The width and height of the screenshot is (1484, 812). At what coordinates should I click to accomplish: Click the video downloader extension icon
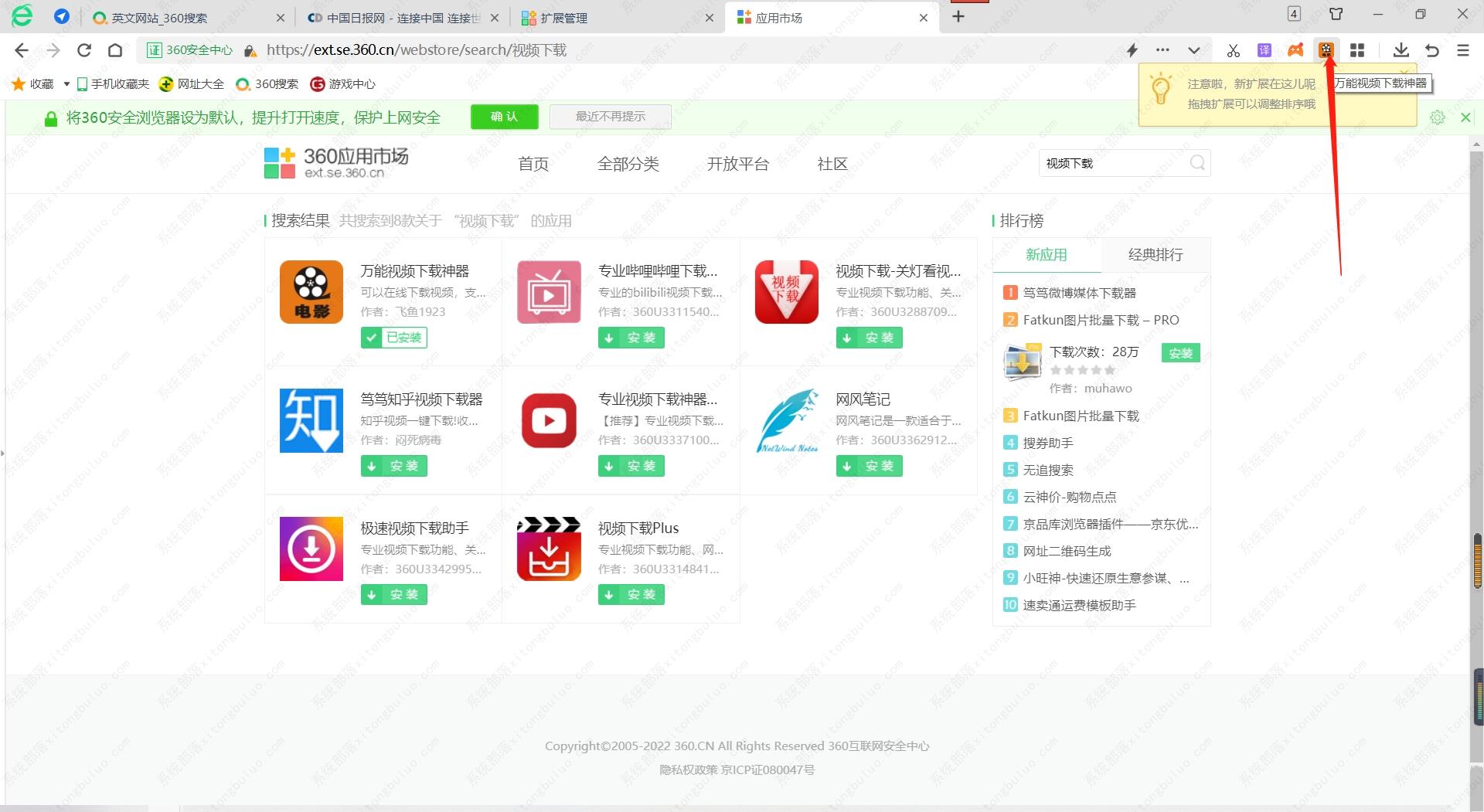1326,50
